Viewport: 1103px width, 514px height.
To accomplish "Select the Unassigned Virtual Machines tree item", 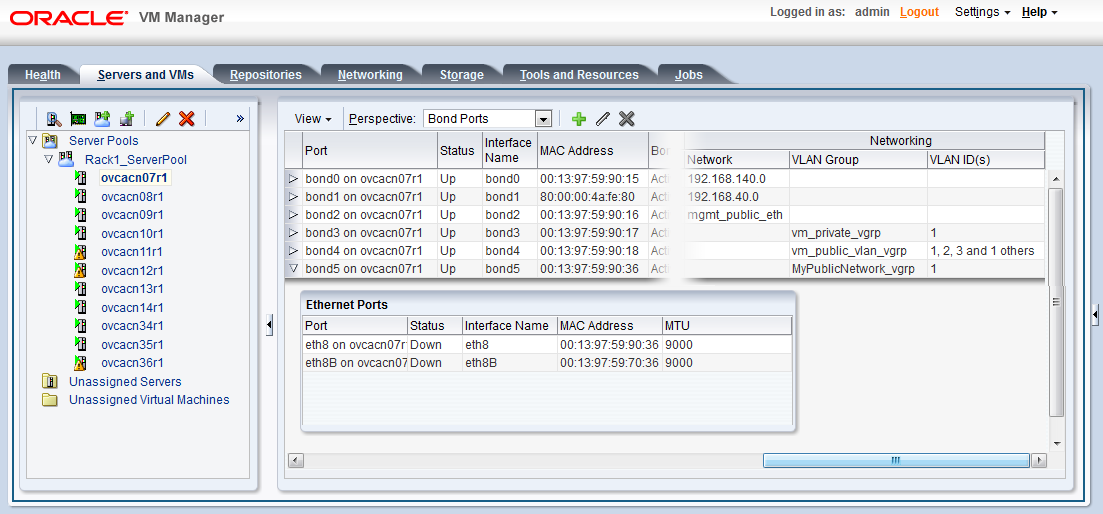I will coord(149,399).
